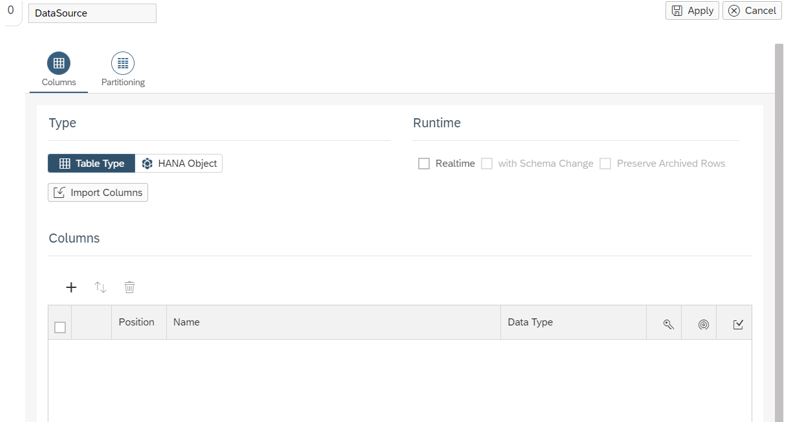Enable the Realtime checkbox

coord(423,163)
